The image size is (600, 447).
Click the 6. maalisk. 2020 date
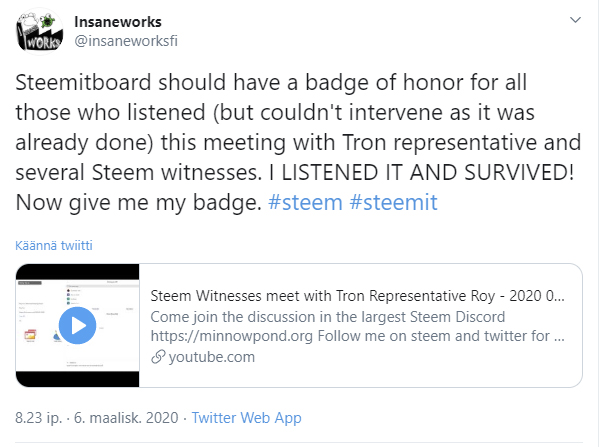coord(126,418)
